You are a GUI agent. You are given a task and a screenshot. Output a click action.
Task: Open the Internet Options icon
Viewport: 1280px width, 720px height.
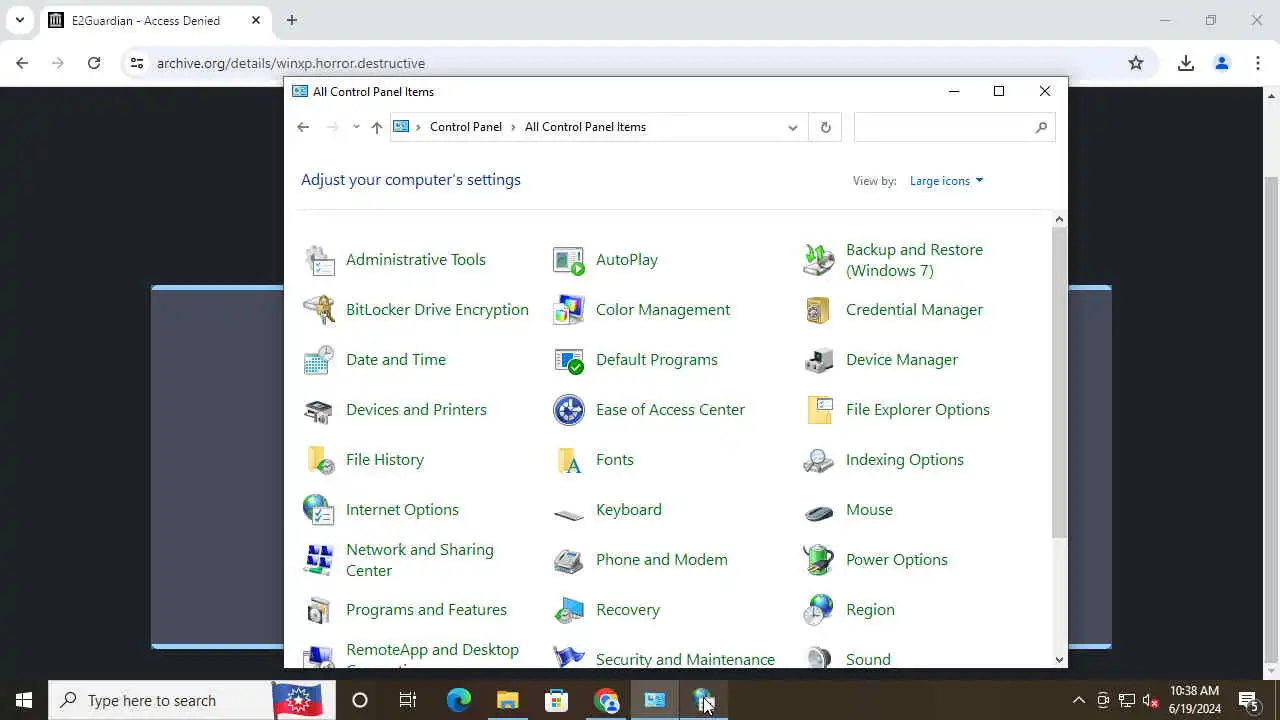tap(319, 510)
